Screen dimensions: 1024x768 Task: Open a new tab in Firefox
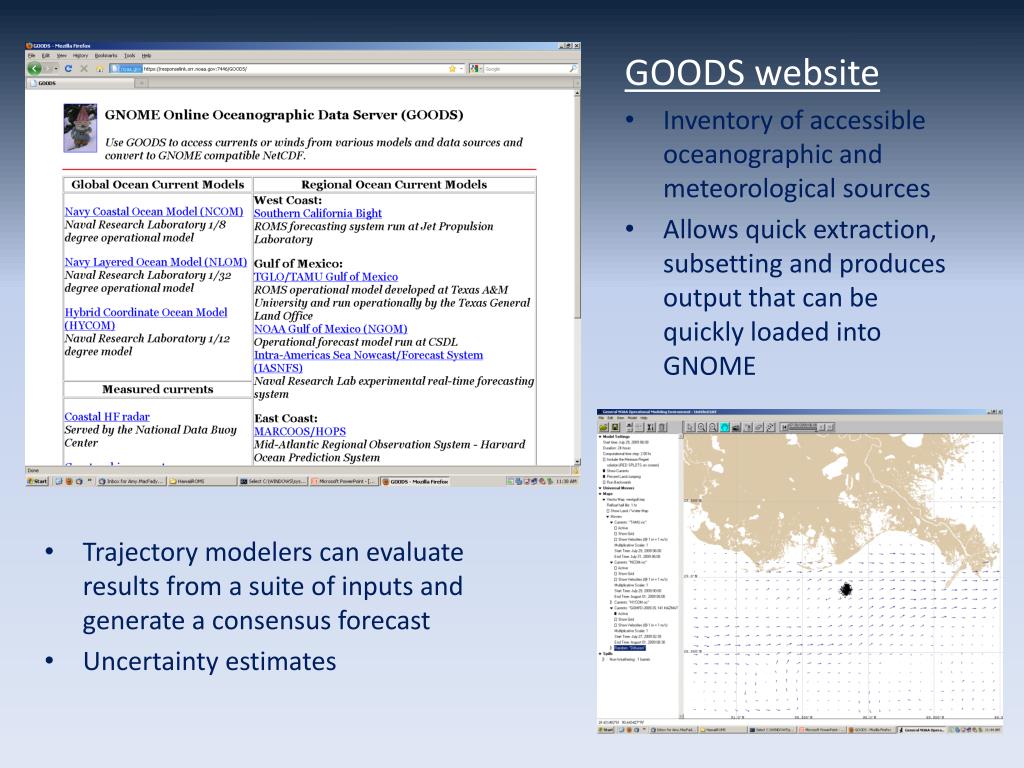(x=142, y=83)
